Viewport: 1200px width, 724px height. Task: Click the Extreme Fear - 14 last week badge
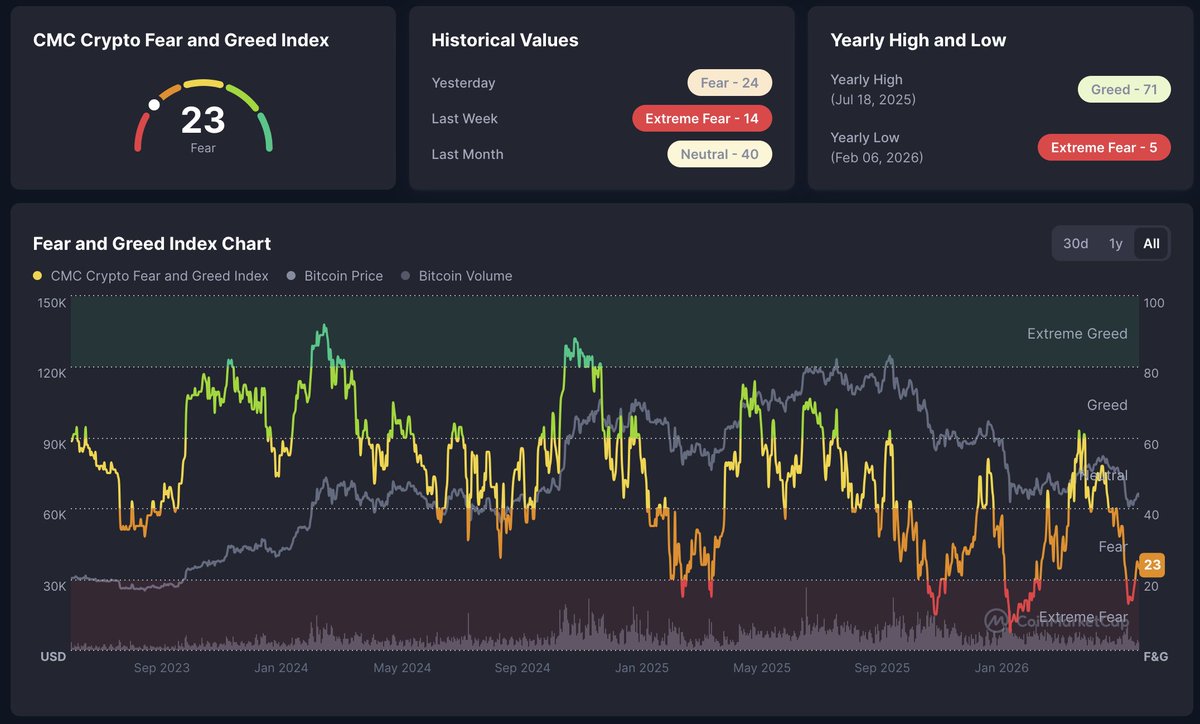(x=702, y=119)
